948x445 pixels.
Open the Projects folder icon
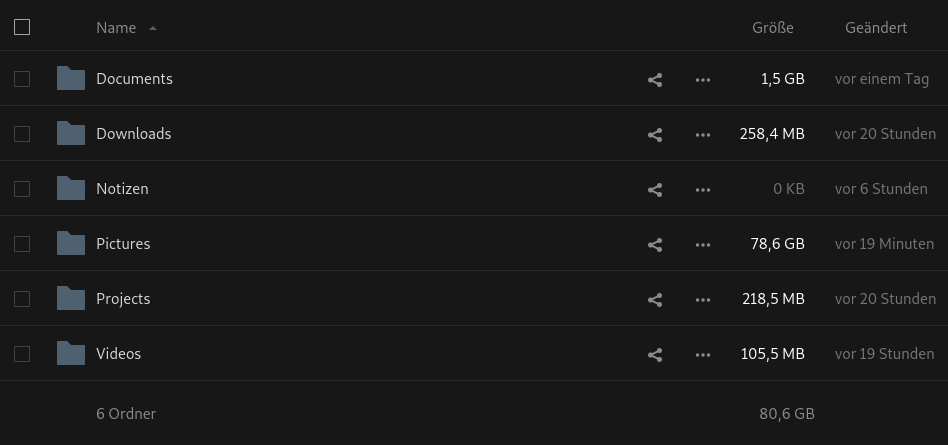(x=71, y=298)
